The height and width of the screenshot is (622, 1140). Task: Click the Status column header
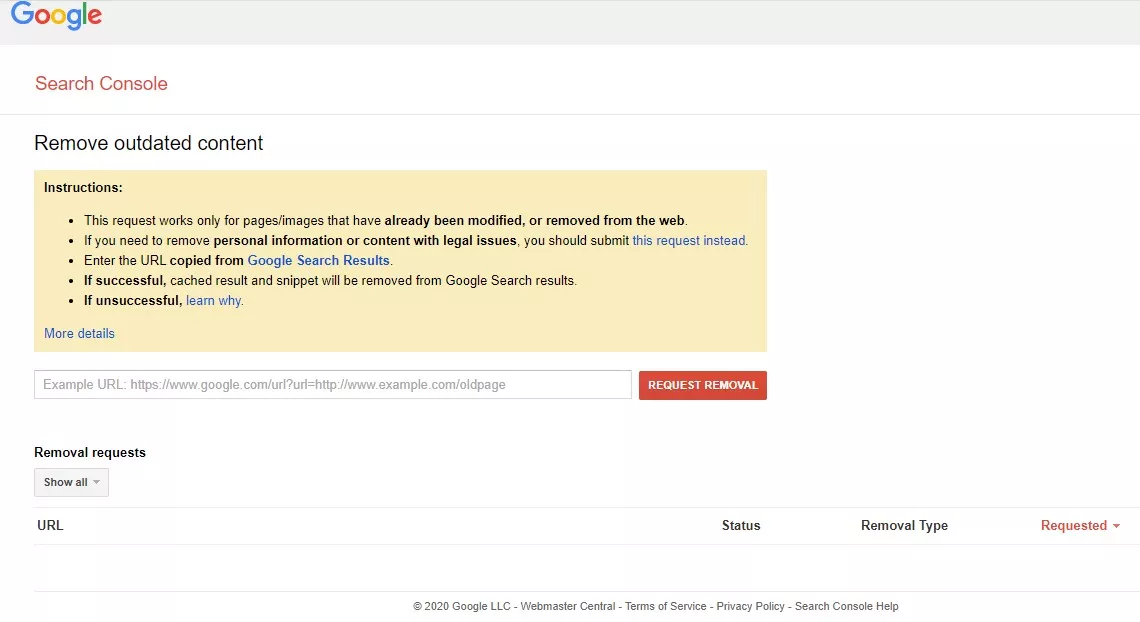pyautogui.click(x=741, y=525)
